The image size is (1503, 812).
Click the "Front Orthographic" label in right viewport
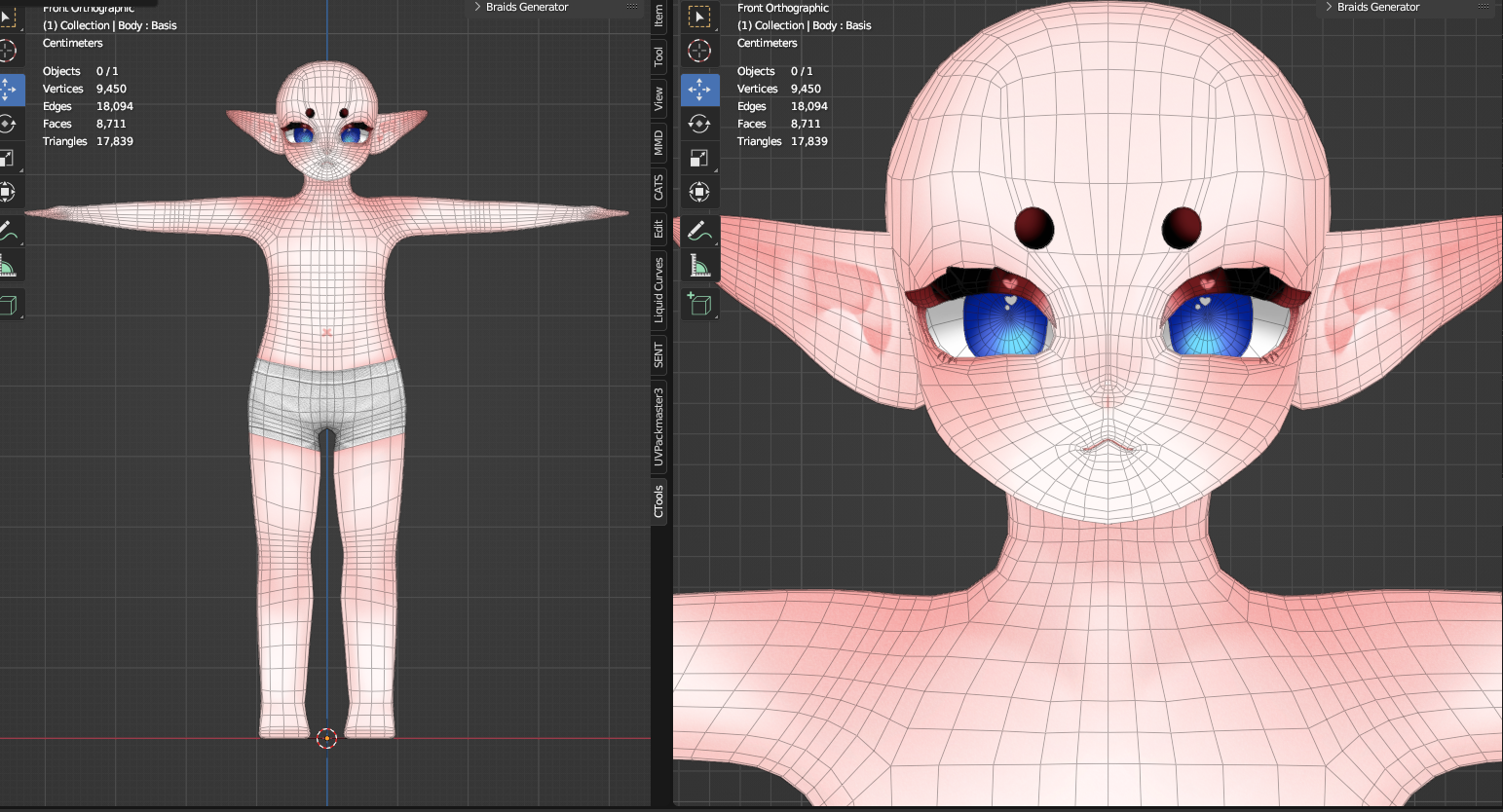[783, 8]
